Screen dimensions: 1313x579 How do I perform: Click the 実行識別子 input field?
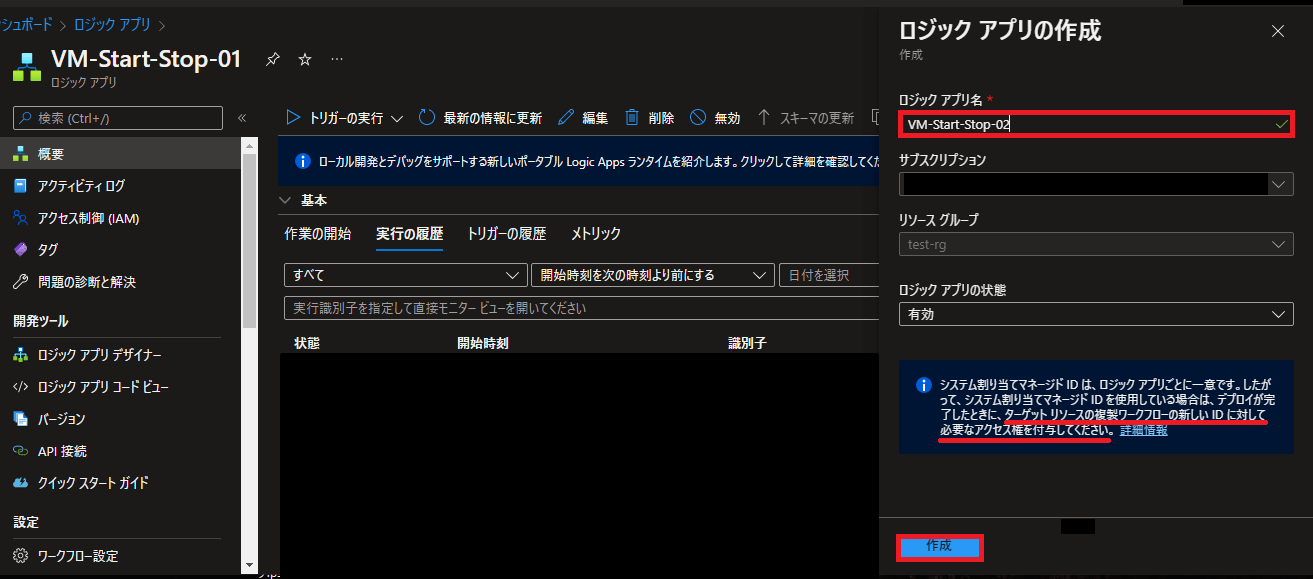(581, 308)
